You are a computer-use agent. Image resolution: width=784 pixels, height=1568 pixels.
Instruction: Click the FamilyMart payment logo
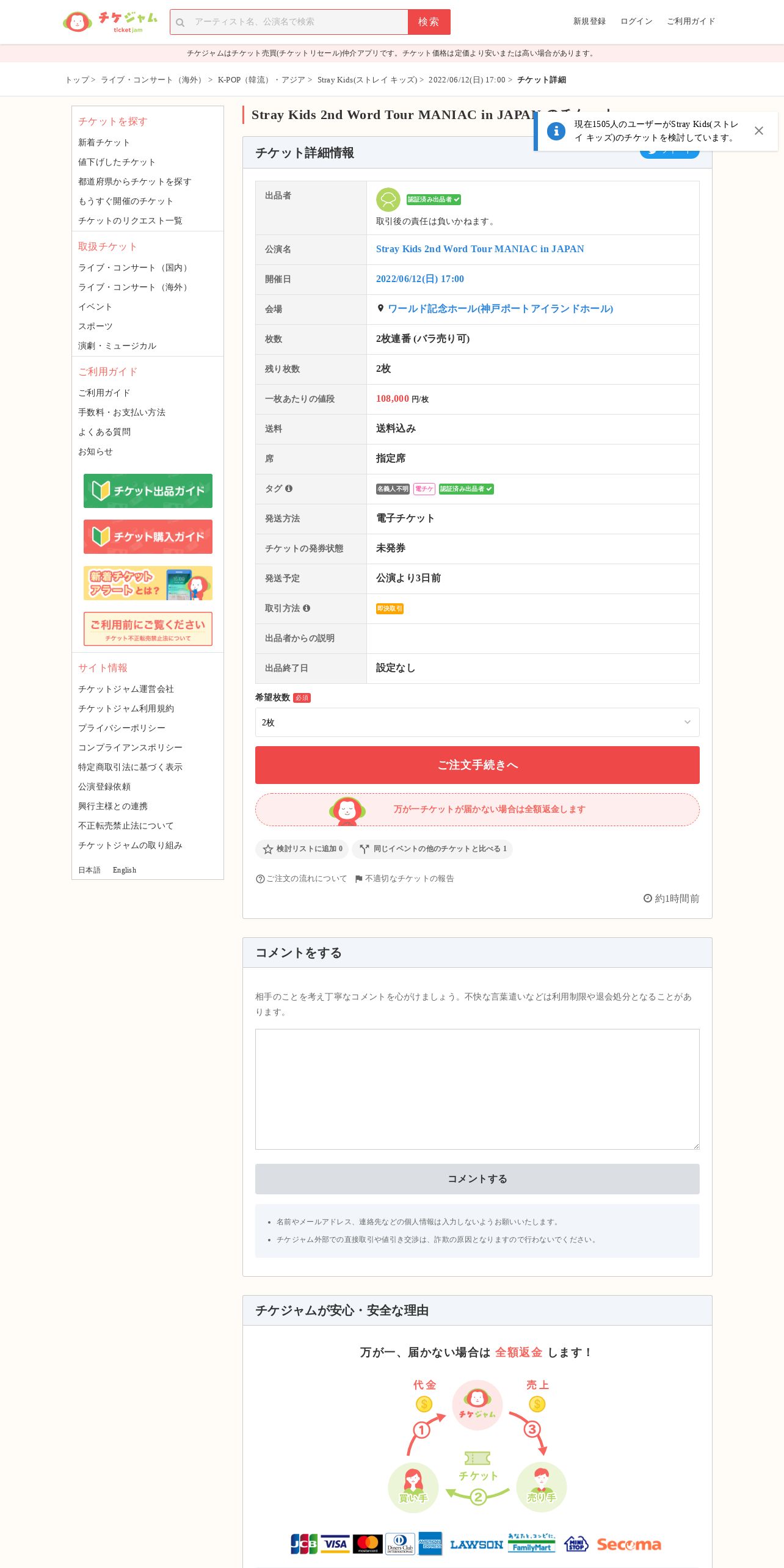(x=532, y=1544)
